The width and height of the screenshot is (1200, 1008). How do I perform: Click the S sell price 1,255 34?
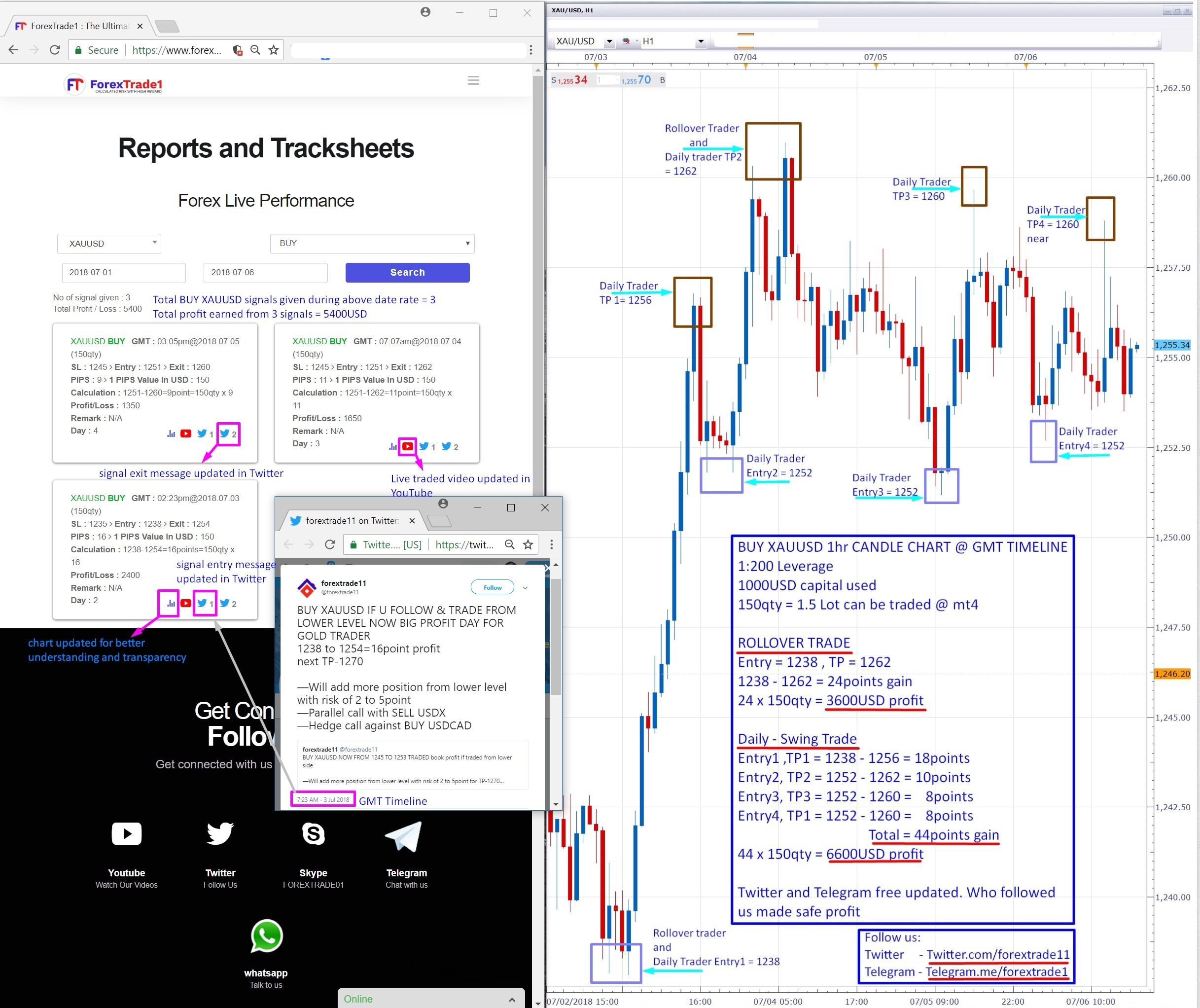570,80
